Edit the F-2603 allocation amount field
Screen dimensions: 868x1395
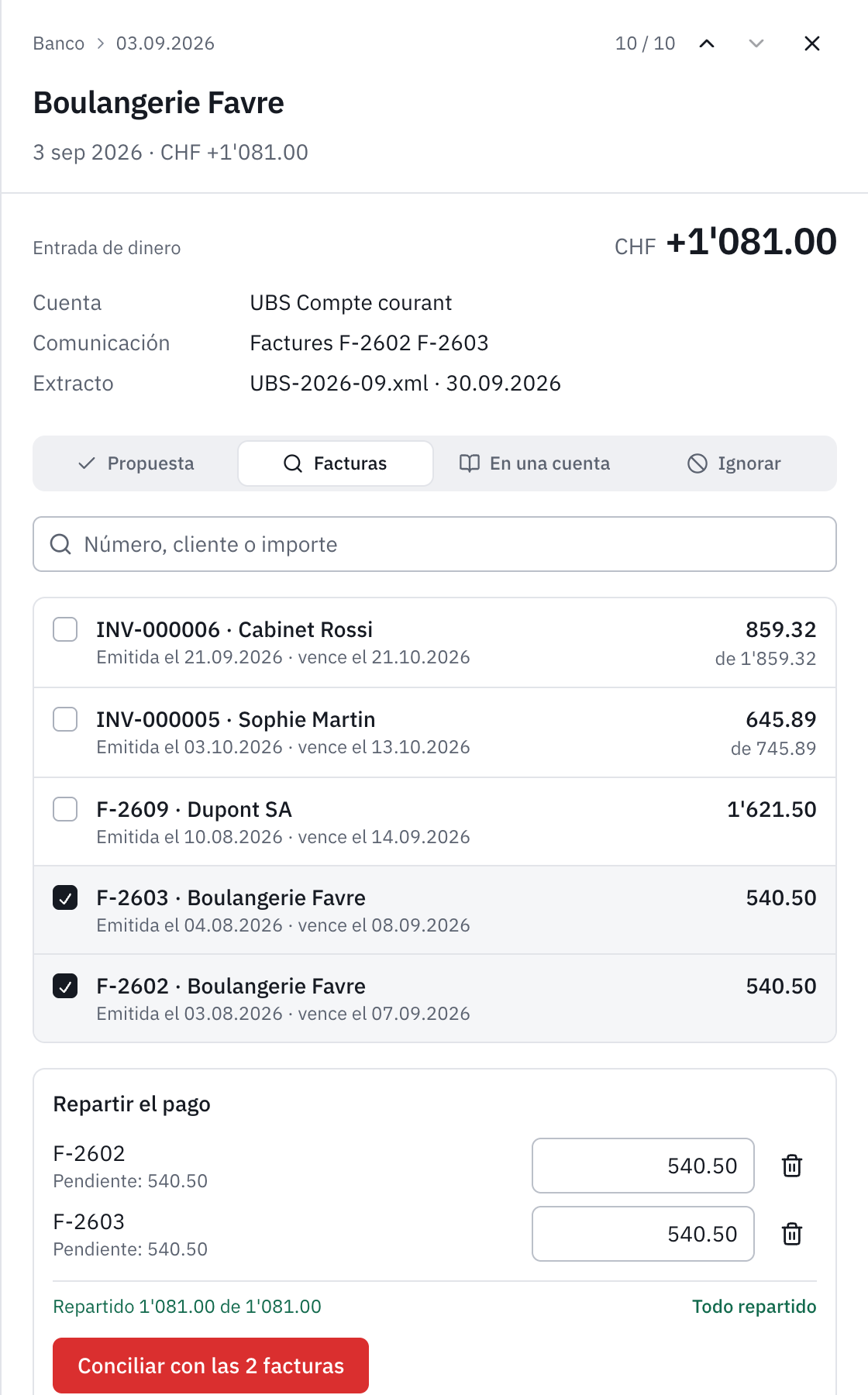643,1234
